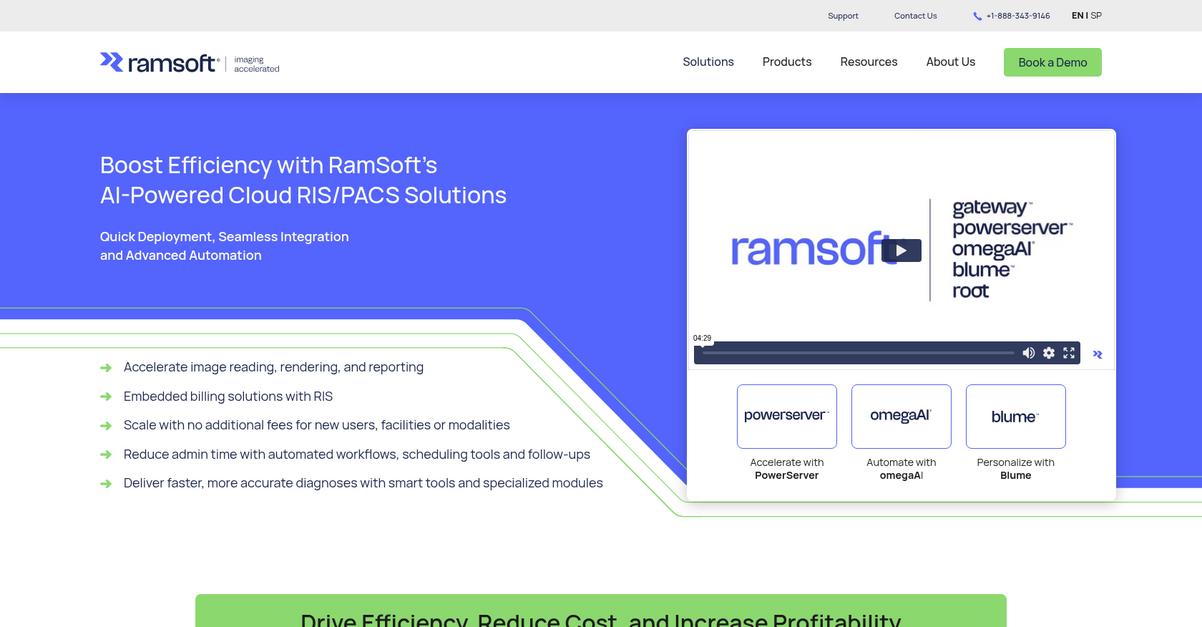Image resolution: width=1202 pixels, height=627 pixels.
Task: Click 'Reduce admin time with automated workflows' line
Action: tap(357, 454)
